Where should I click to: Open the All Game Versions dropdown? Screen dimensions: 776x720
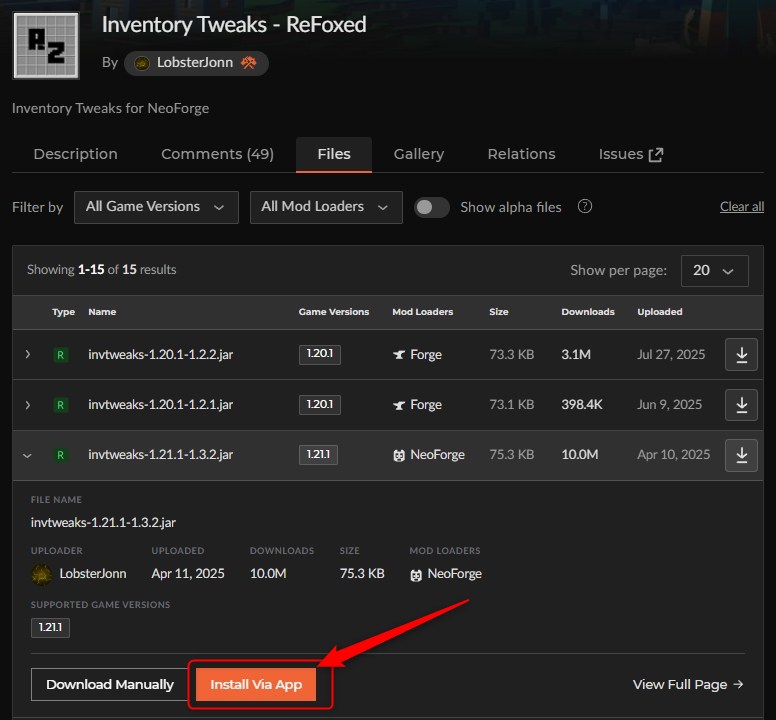[x=156, y=207]
